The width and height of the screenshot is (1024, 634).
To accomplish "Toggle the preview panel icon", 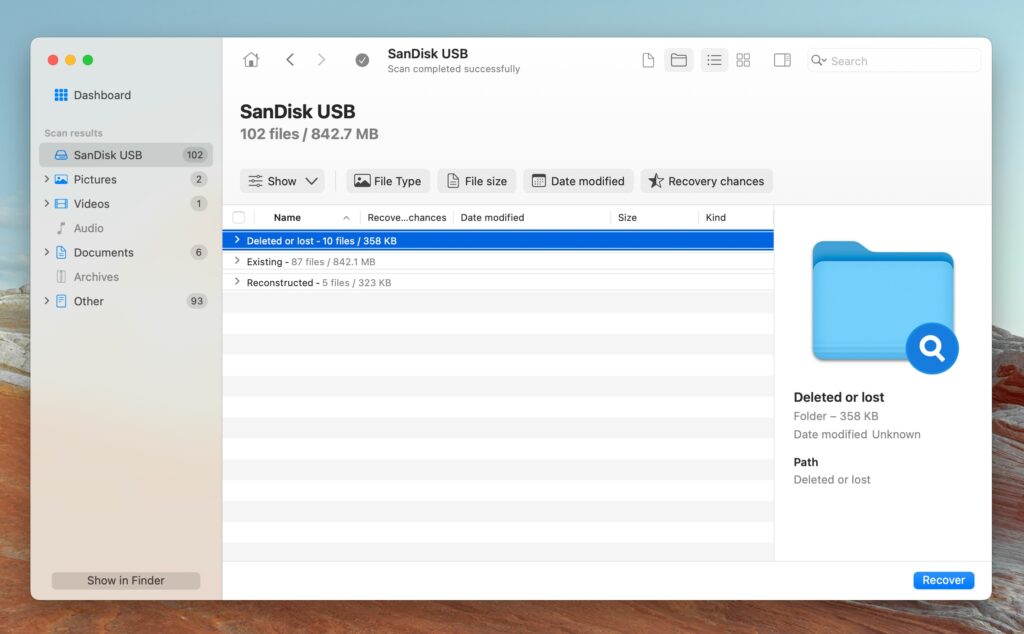I will pyautogui.click(x=781, y=60).
